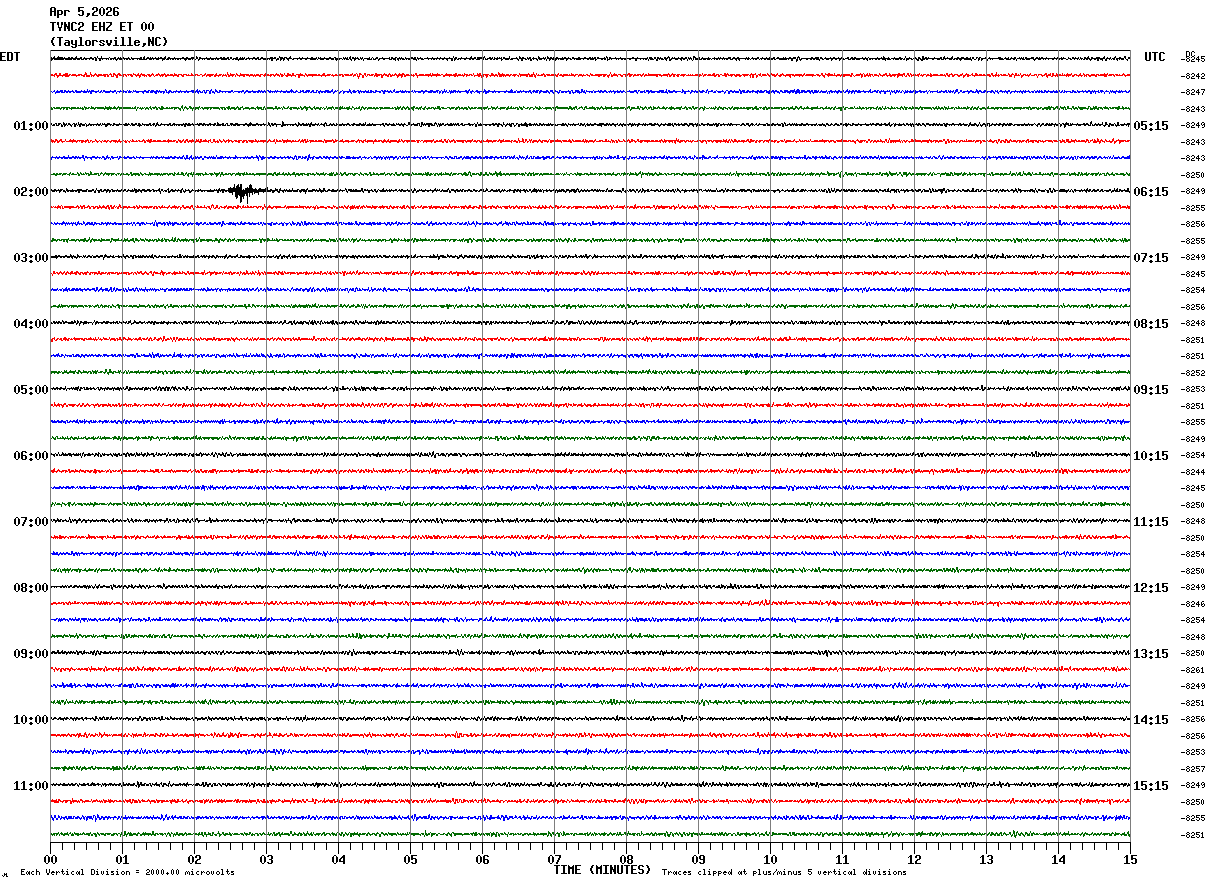This screenshot has height=886, width=1210.
Task: Click the "03" minute tick label
Action: (266, 860)
